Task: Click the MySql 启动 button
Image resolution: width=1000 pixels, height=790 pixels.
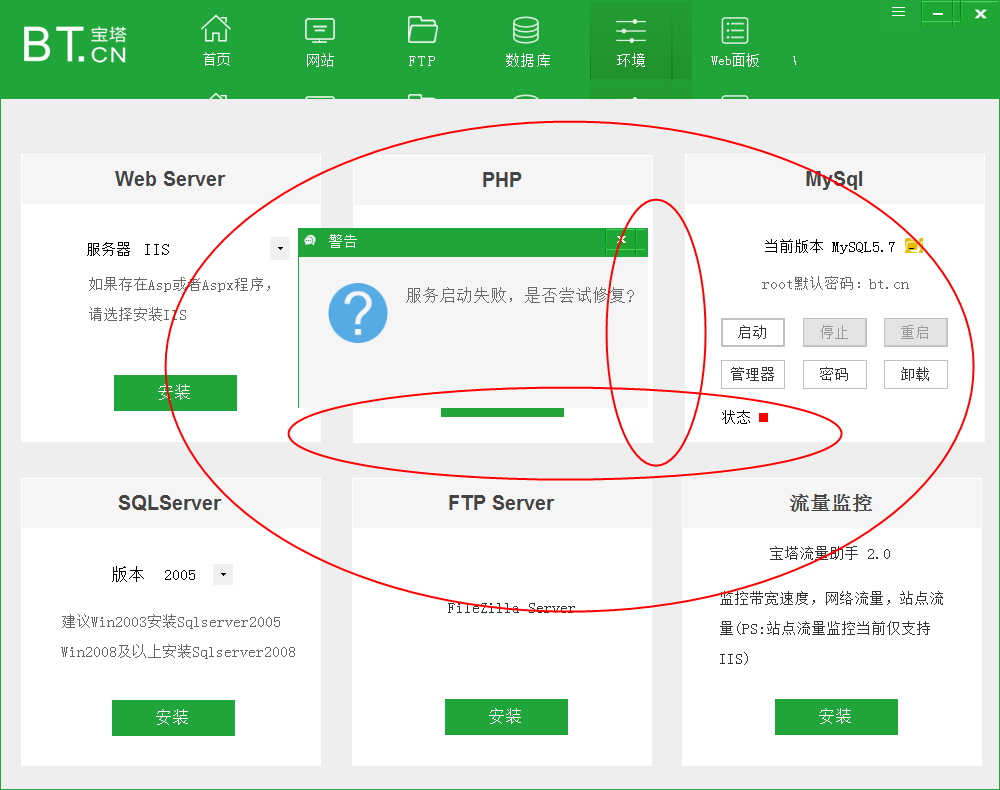Action: pyautogui.click(x=753, y=332)
